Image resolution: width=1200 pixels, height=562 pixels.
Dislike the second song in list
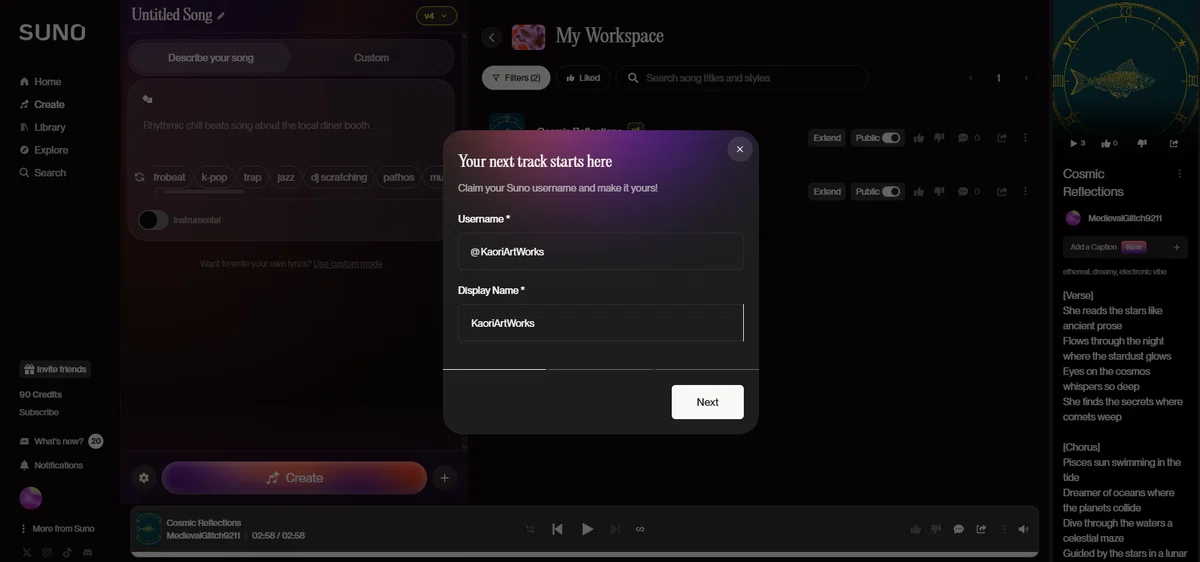[x=939, y=191]
